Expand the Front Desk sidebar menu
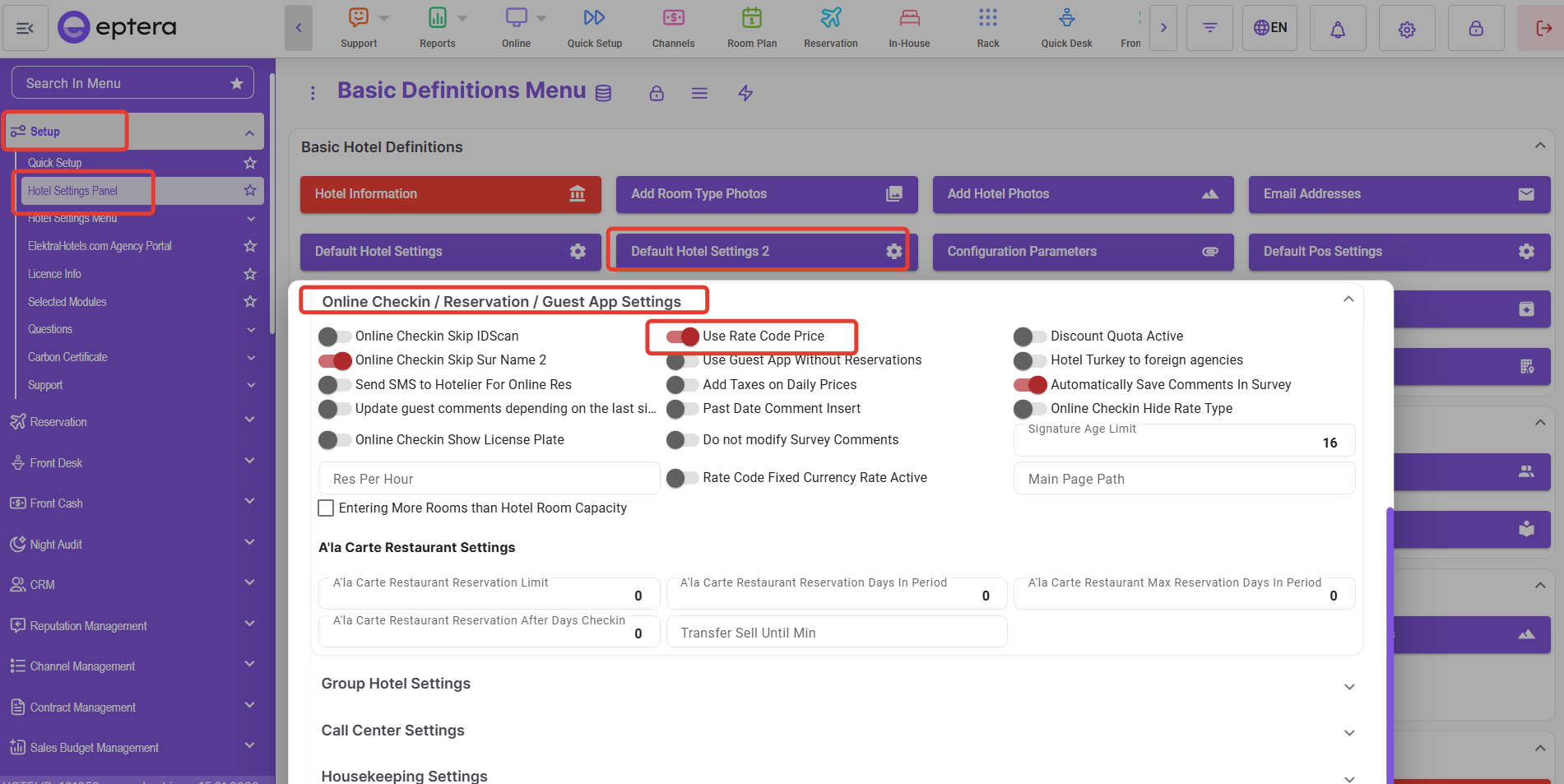 132,463
